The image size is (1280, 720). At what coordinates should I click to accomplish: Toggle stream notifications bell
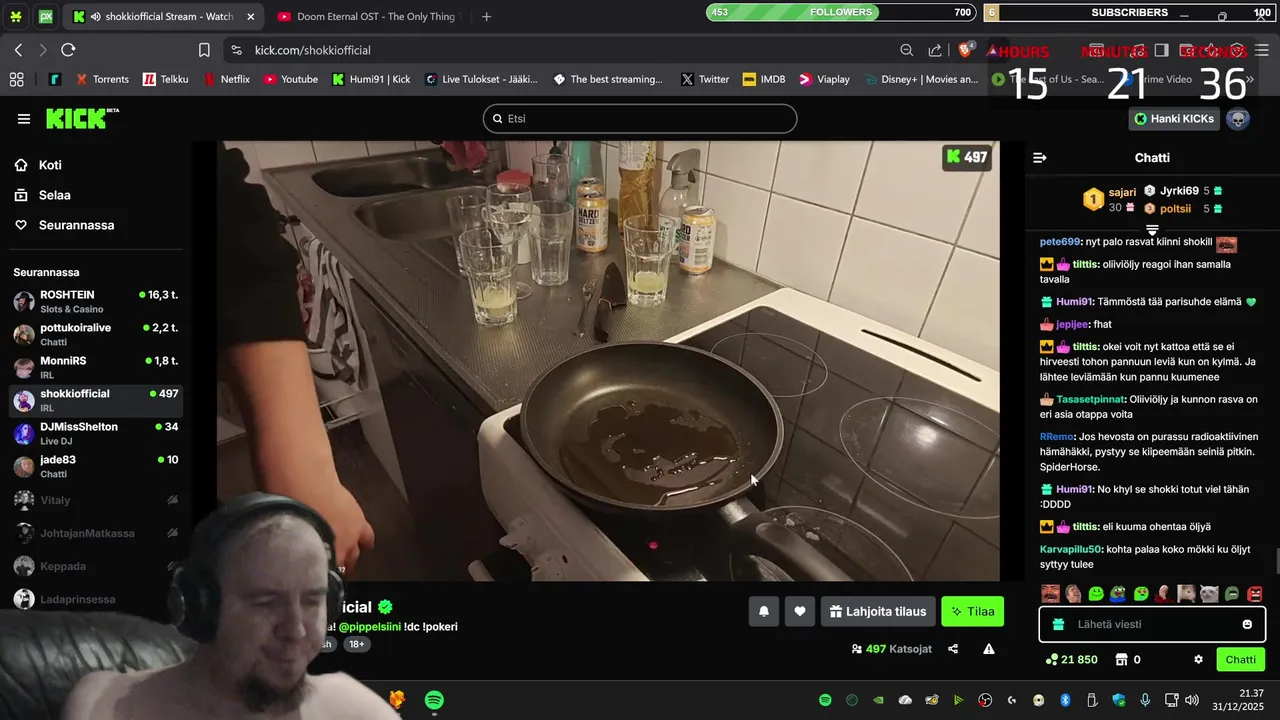pyautogui.click(x=763, y=611)
